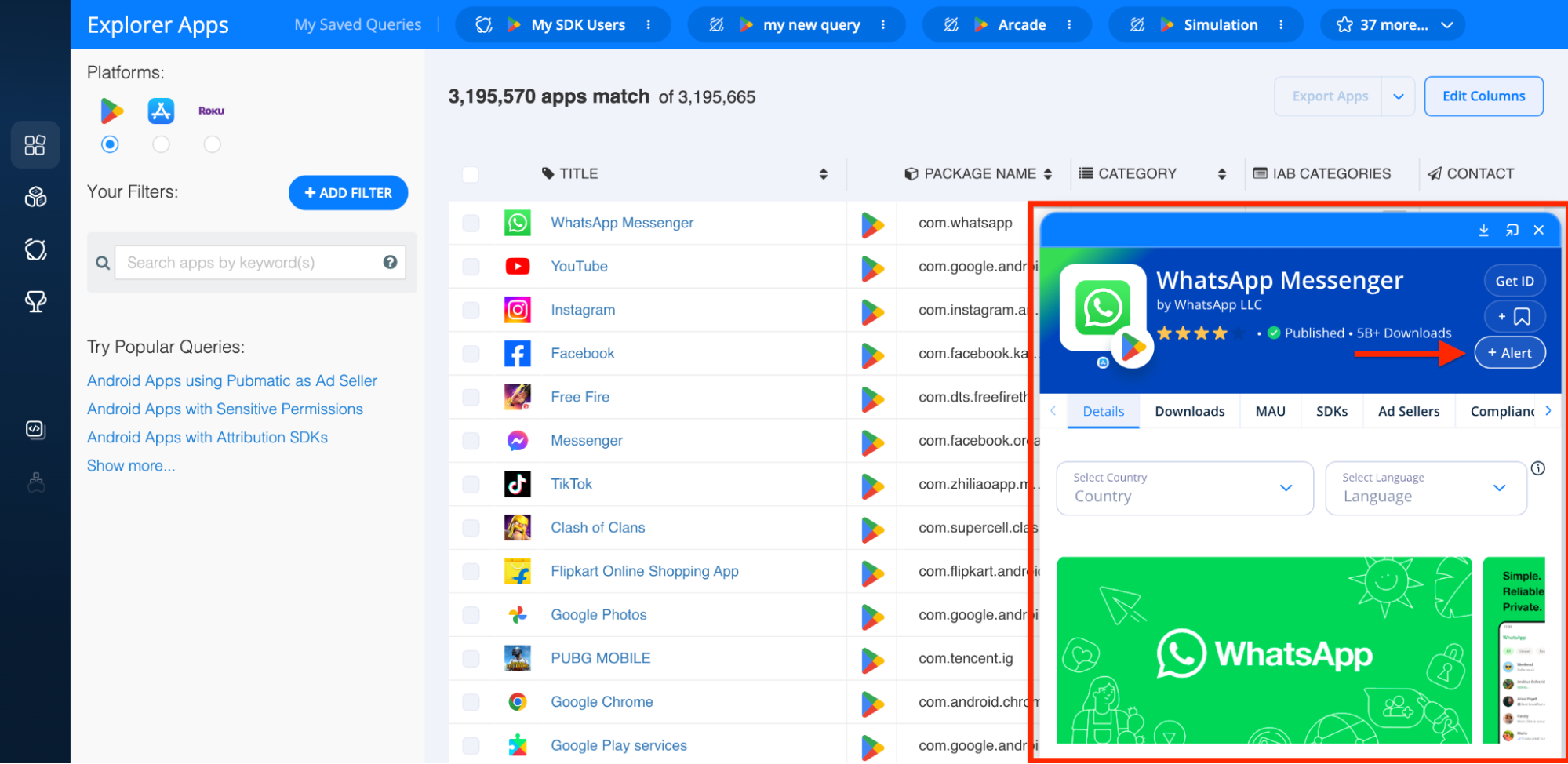Check the Instagram row checkbox
Viewport: 1568px width, 764px height.
tap(471, 310)
